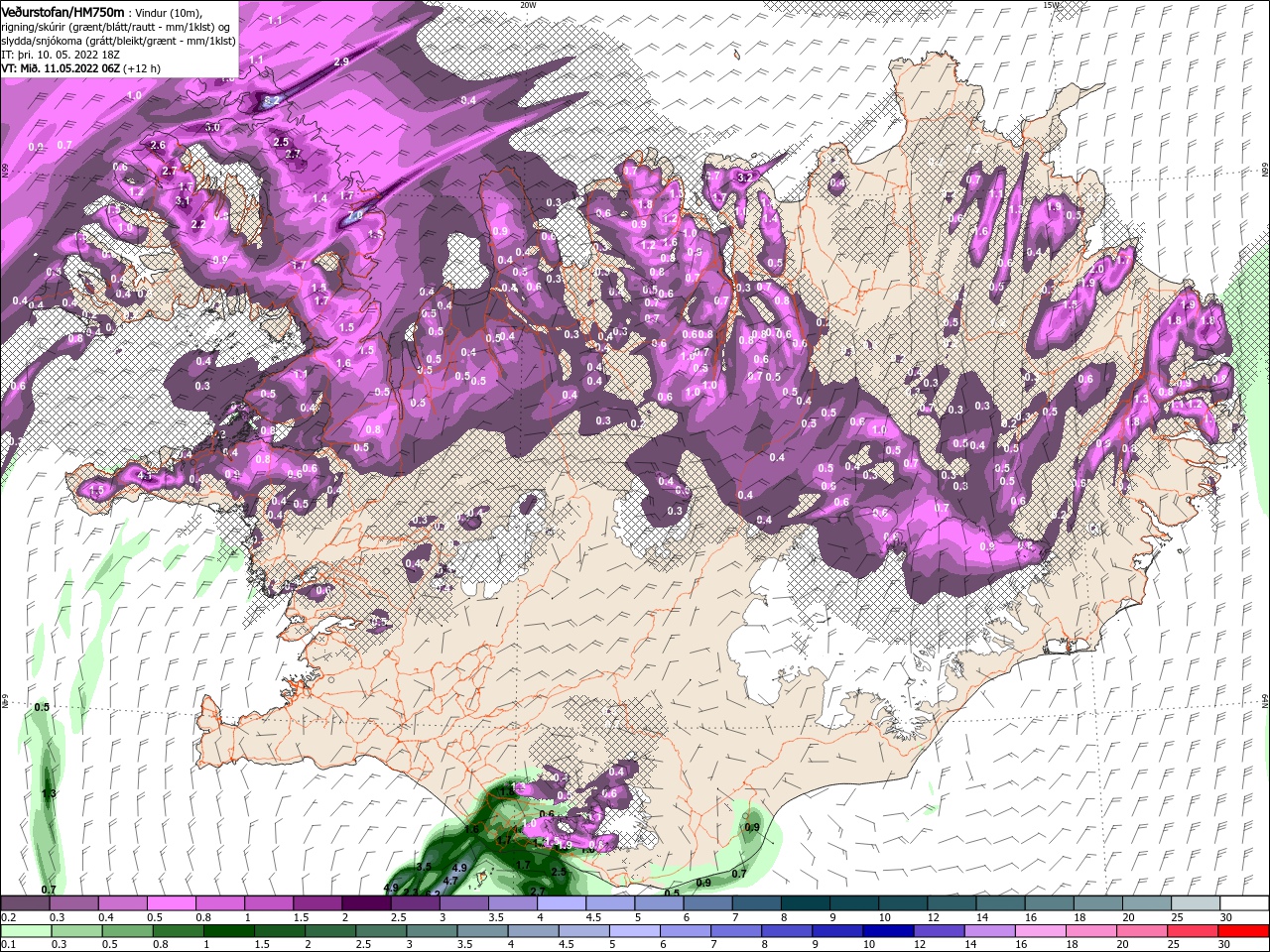Click the slydda/snjókoma description line
Viewport: 1270px width, 952px height.
click(118, 41)
